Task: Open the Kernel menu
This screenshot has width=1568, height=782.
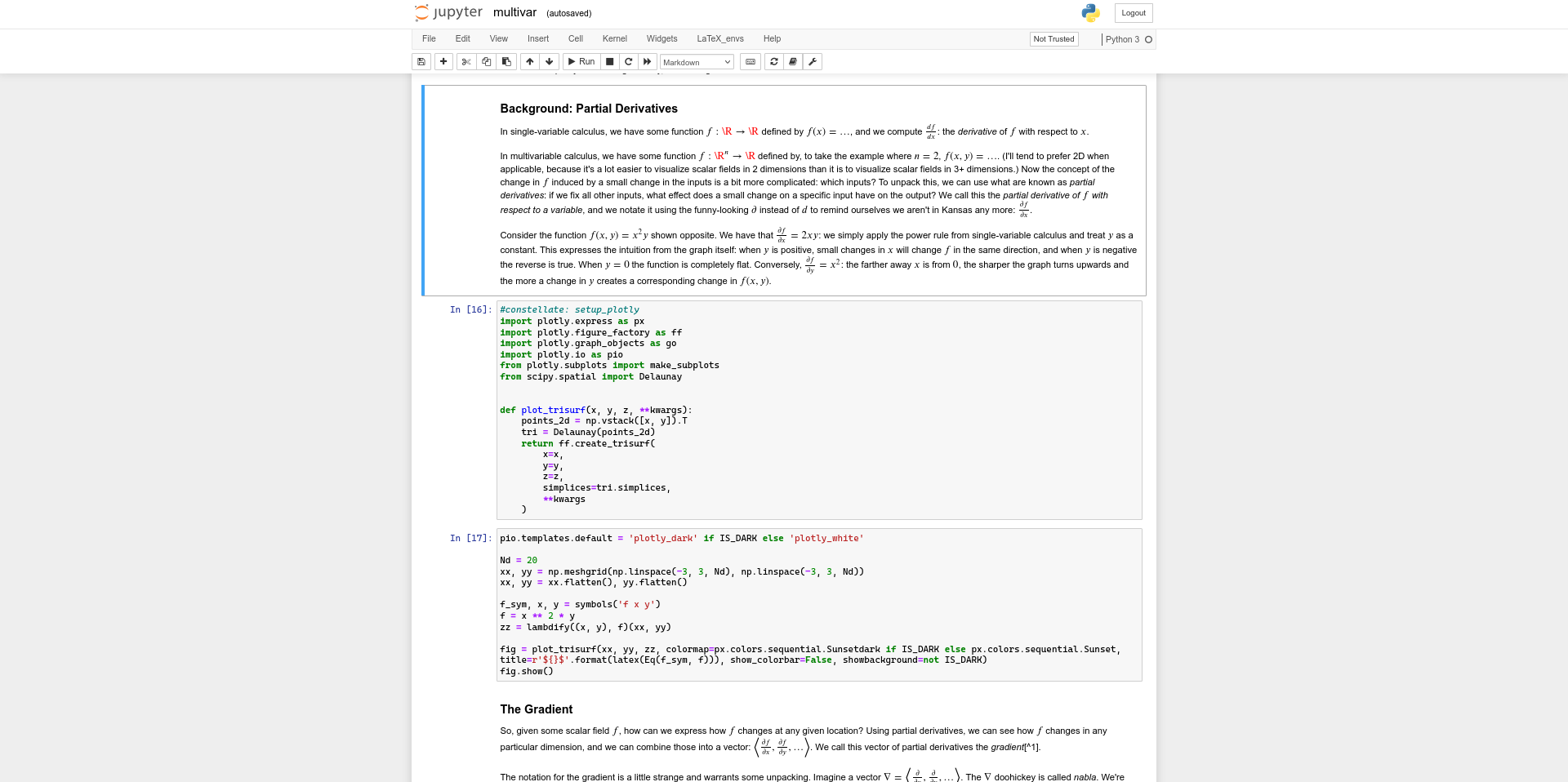Action: point(614,39)
